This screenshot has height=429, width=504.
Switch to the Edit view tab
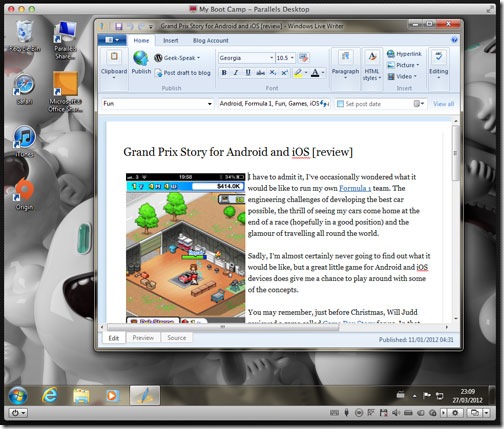point(113,338)
